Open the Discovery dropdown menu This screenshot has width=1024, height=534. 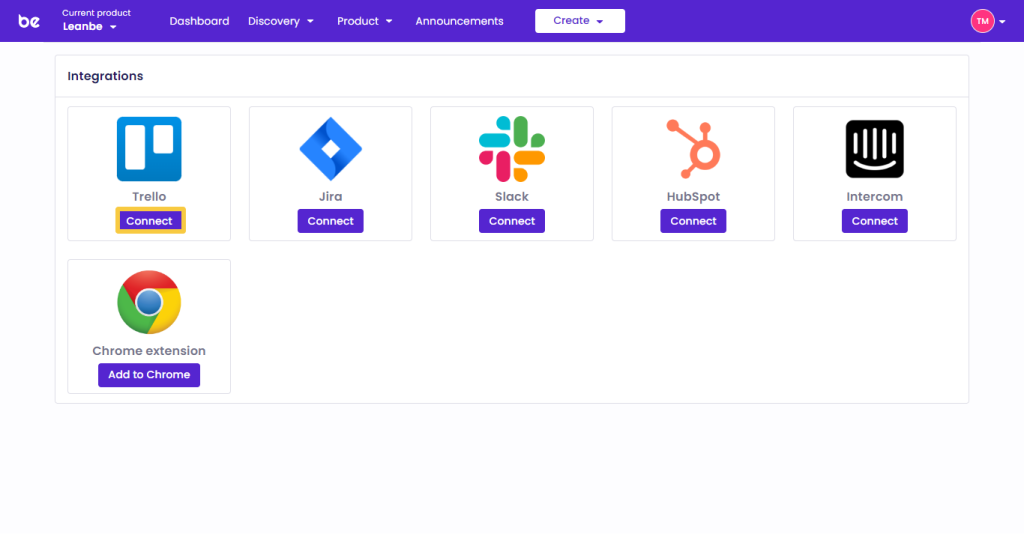[281, 21]
